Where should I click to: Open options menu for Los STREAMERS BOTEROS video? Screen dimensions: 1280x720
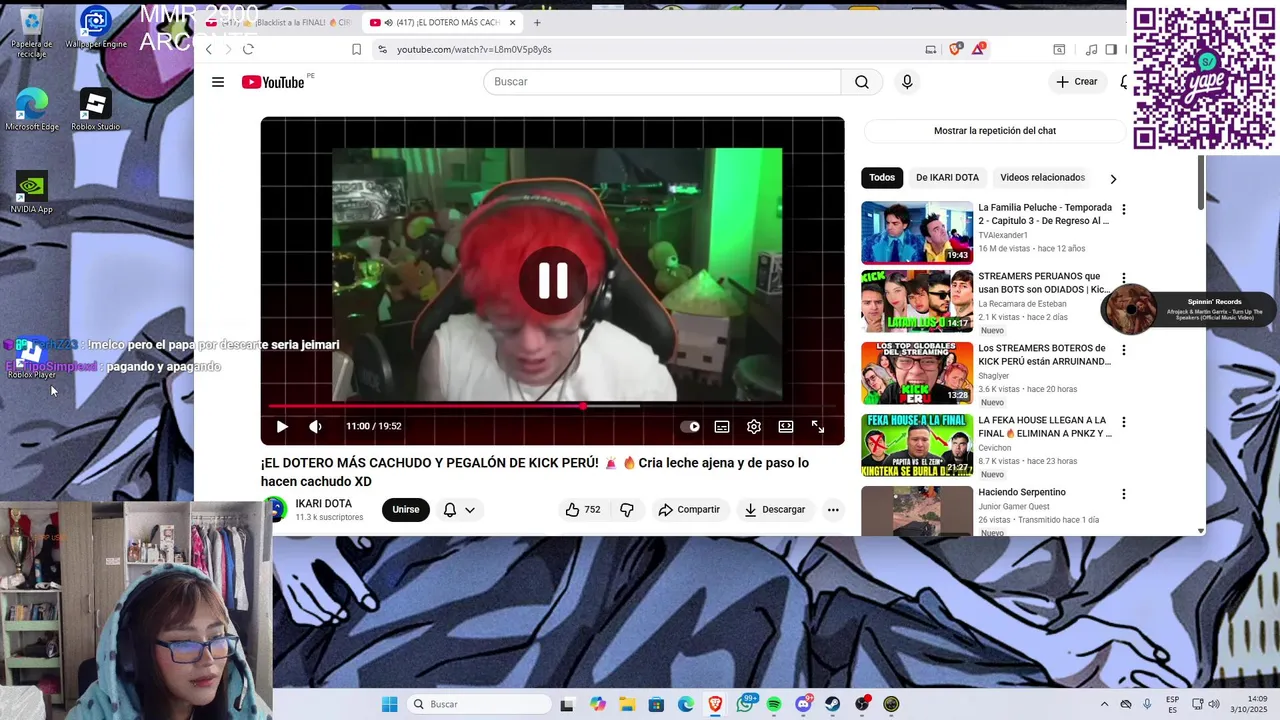coord(1123,350)
